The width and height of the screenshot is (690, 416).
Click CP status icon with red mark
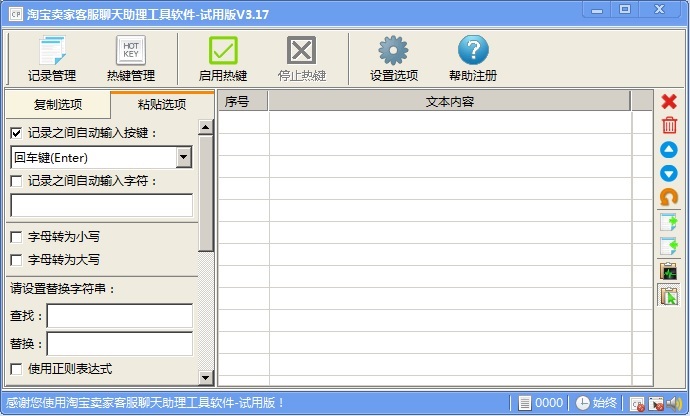coord(637,403)
